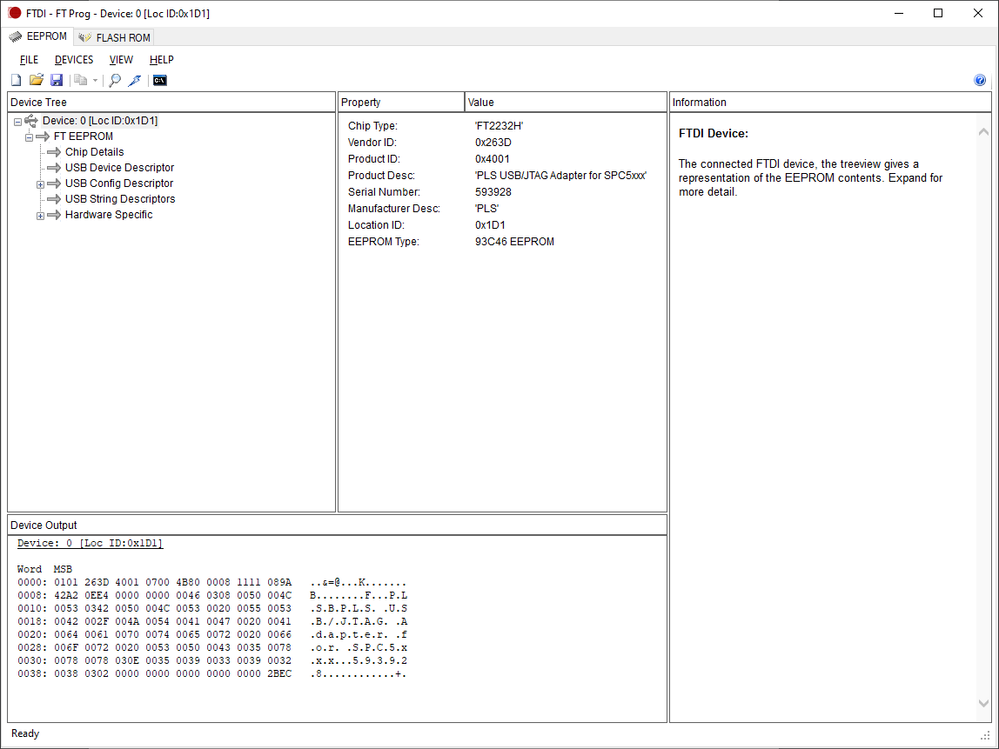The width and height of the screenshot is (999, 749).
Task: Click the Property column header
Action: [401, 103]
